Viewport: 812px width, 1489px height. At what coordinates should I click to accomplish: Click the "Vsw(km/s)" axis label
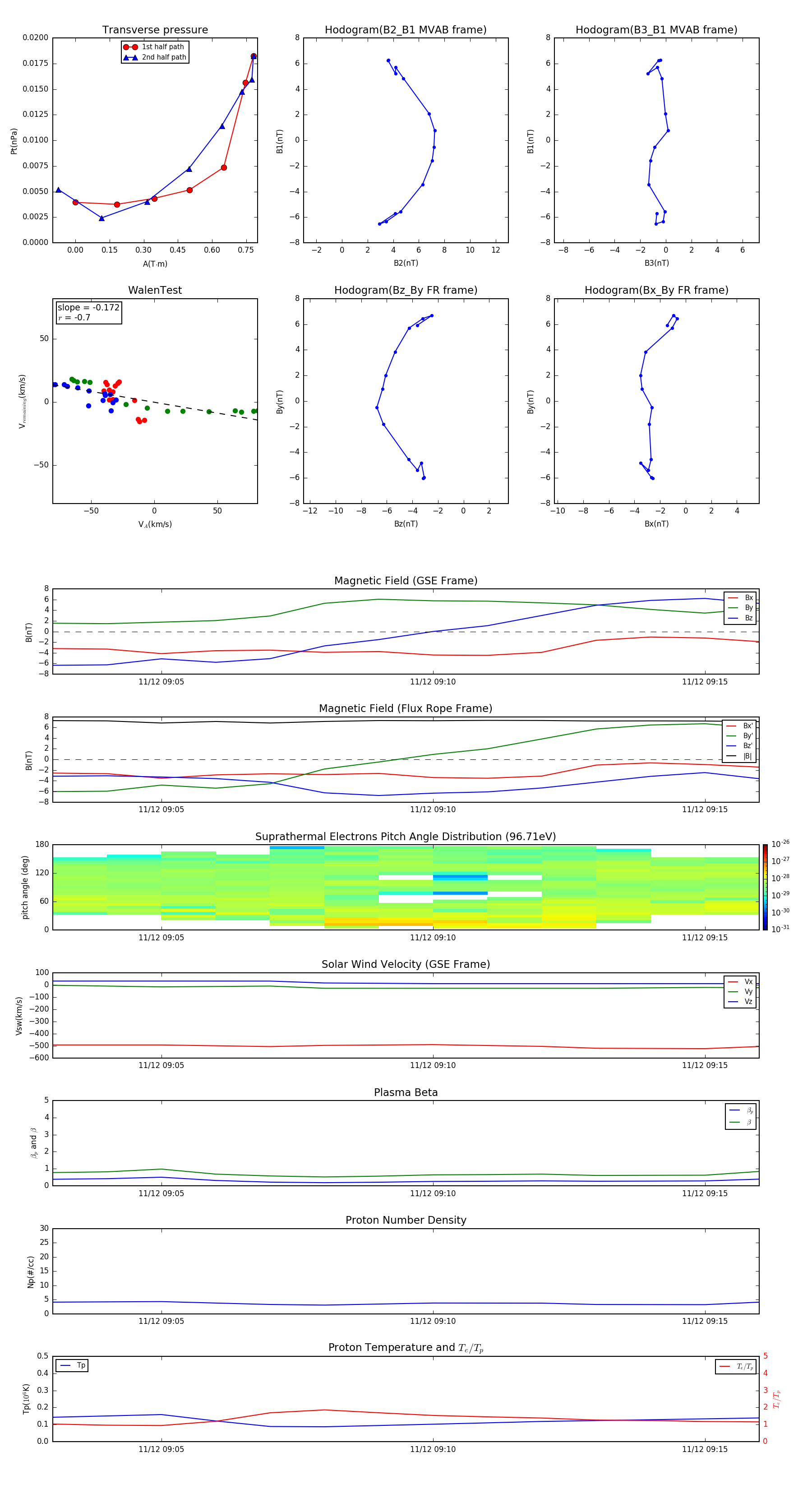click(19, 1016)
